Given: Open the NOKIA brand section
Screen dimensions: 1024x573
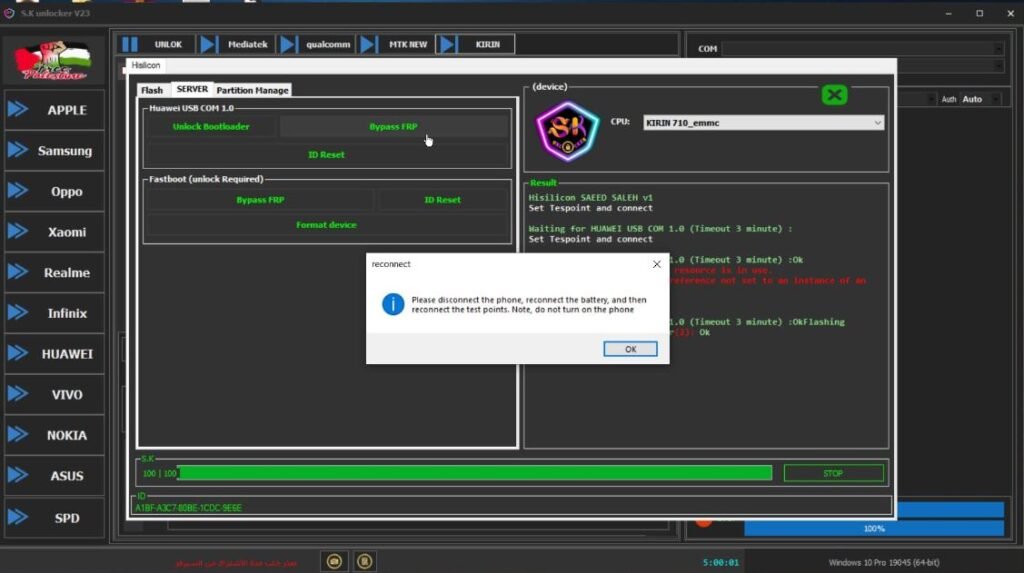Looking at the screenshot, I should pyautogui.click(x=54, y=435).
